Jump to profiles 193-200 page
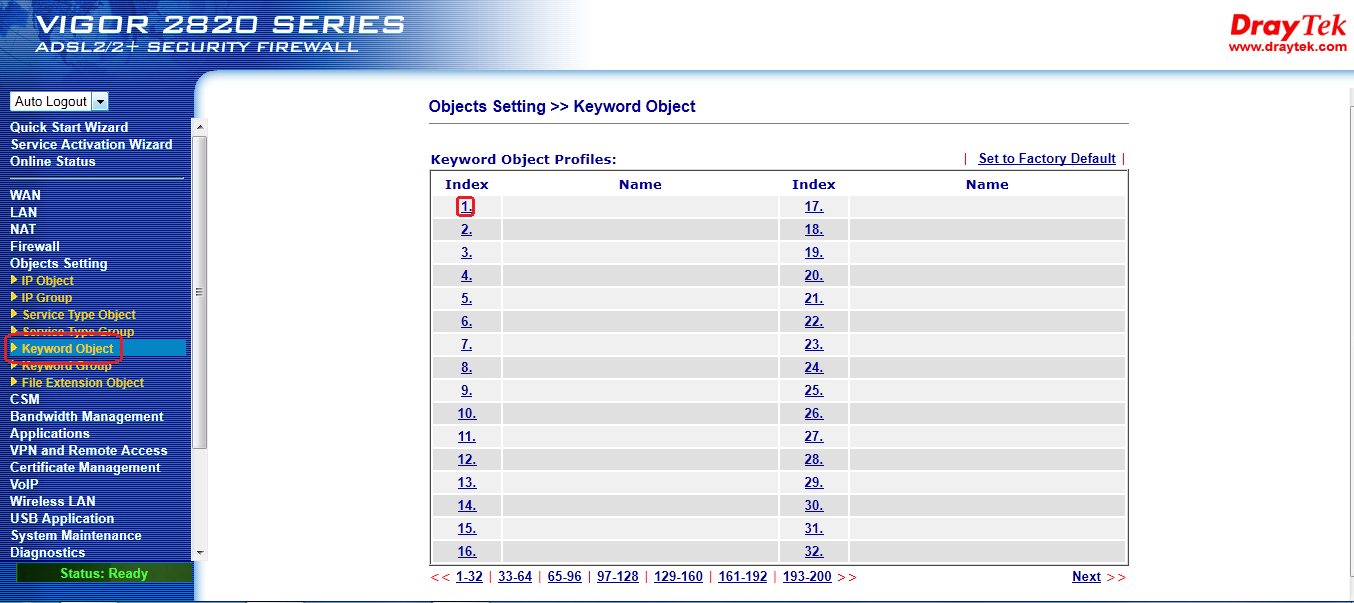 click(x=807, y=577)
